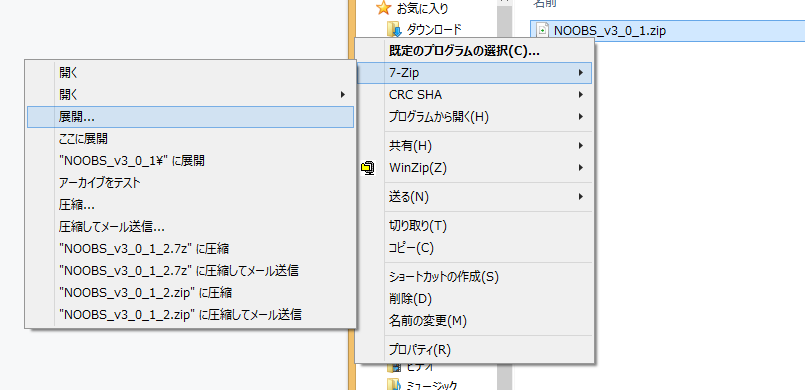Click the Downloads folder icon
The image size is (805, 390).
[x=393, y=29]
